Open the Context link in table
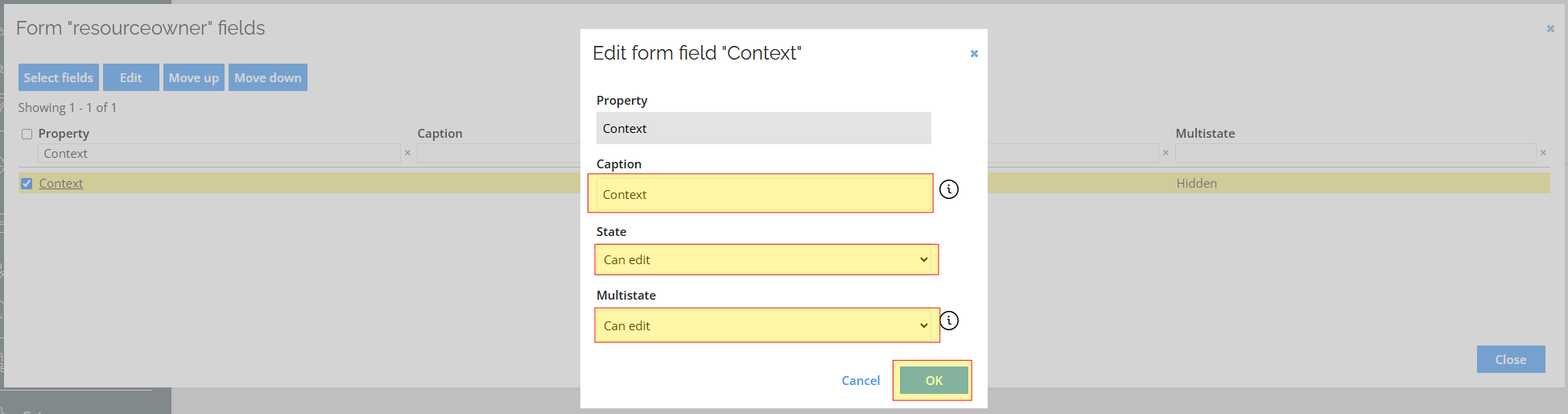 pyautogui.click(x=61, y=184)
